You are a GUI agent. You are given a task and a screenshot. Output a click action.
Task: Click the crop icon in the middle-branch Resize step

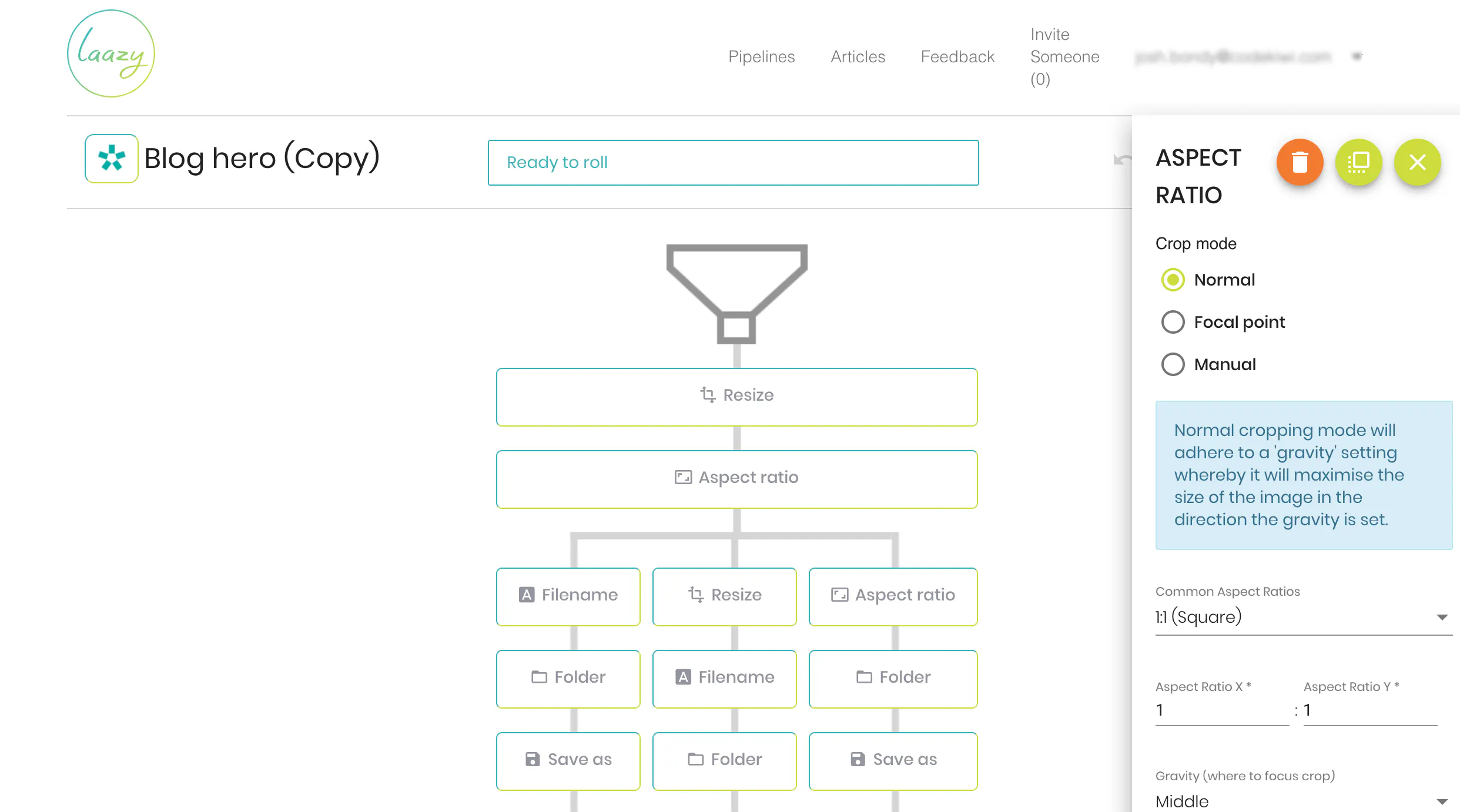696,595
